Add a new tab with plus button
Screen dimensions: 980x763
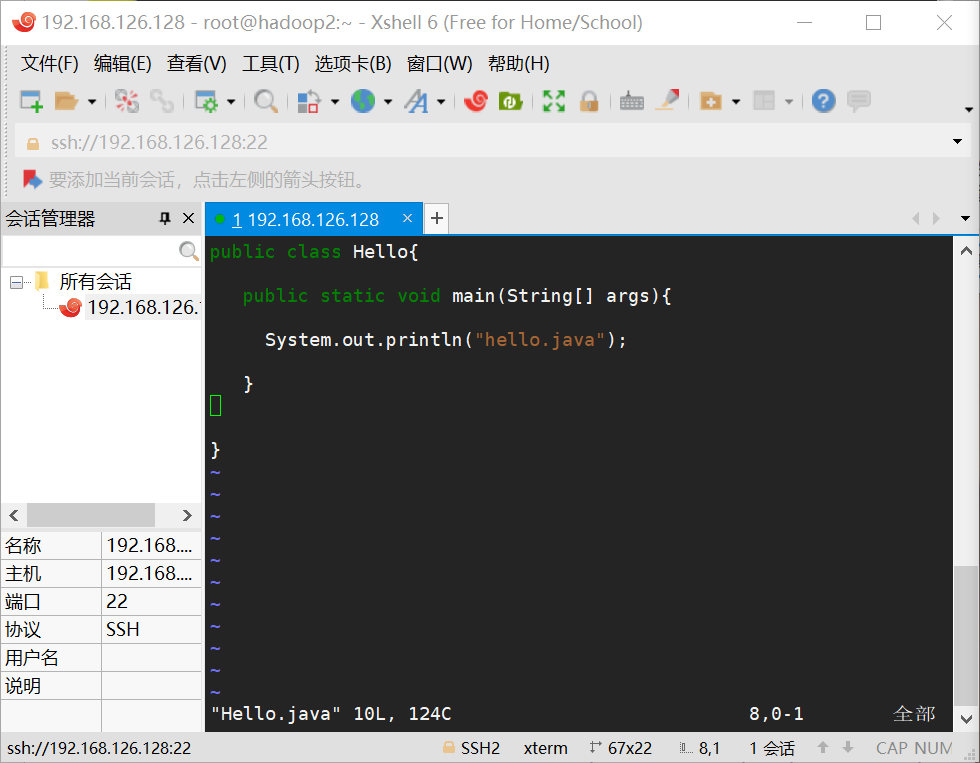point(437,218)
